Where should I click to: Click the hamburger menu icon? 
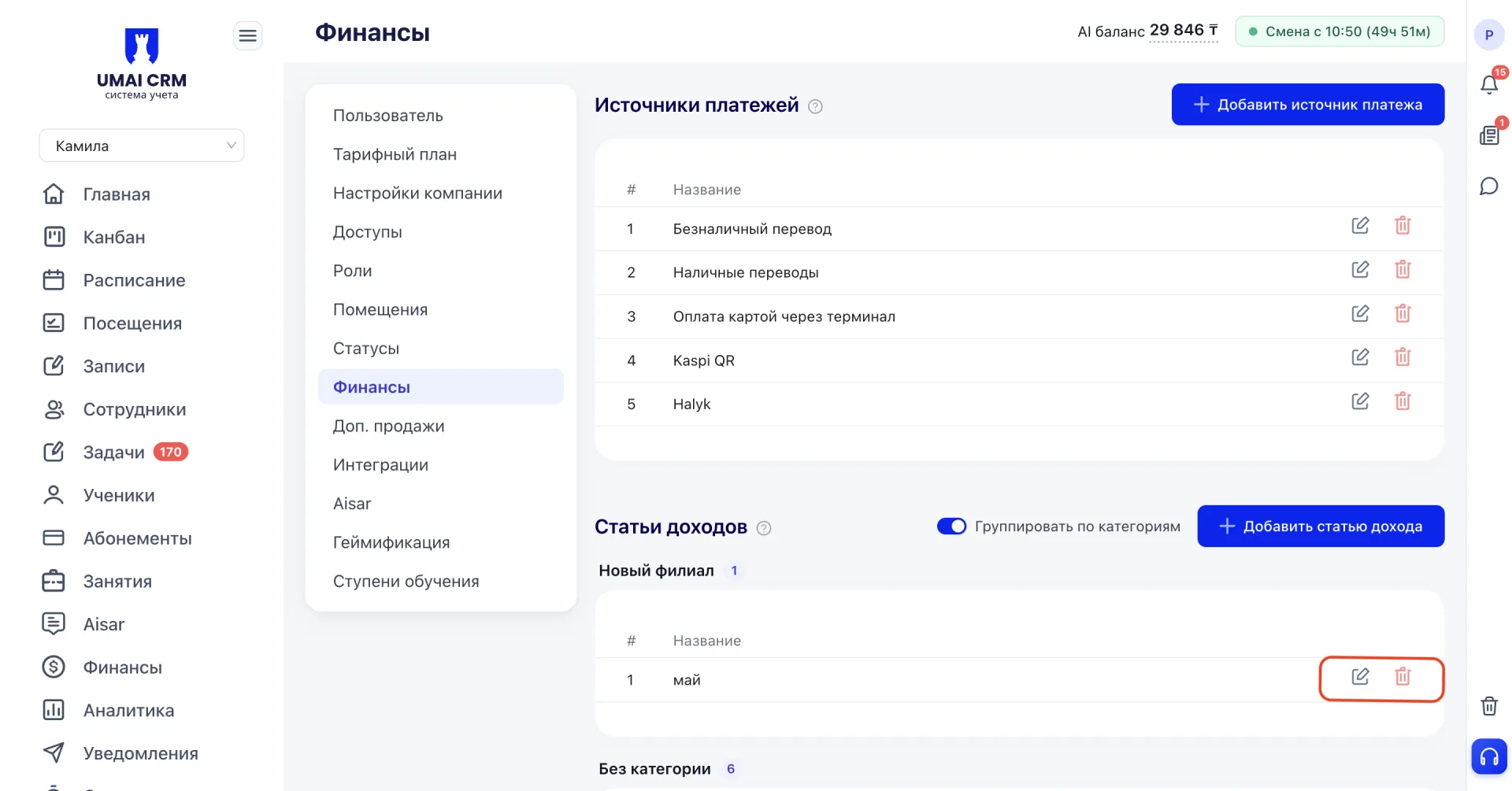point(247,35)
